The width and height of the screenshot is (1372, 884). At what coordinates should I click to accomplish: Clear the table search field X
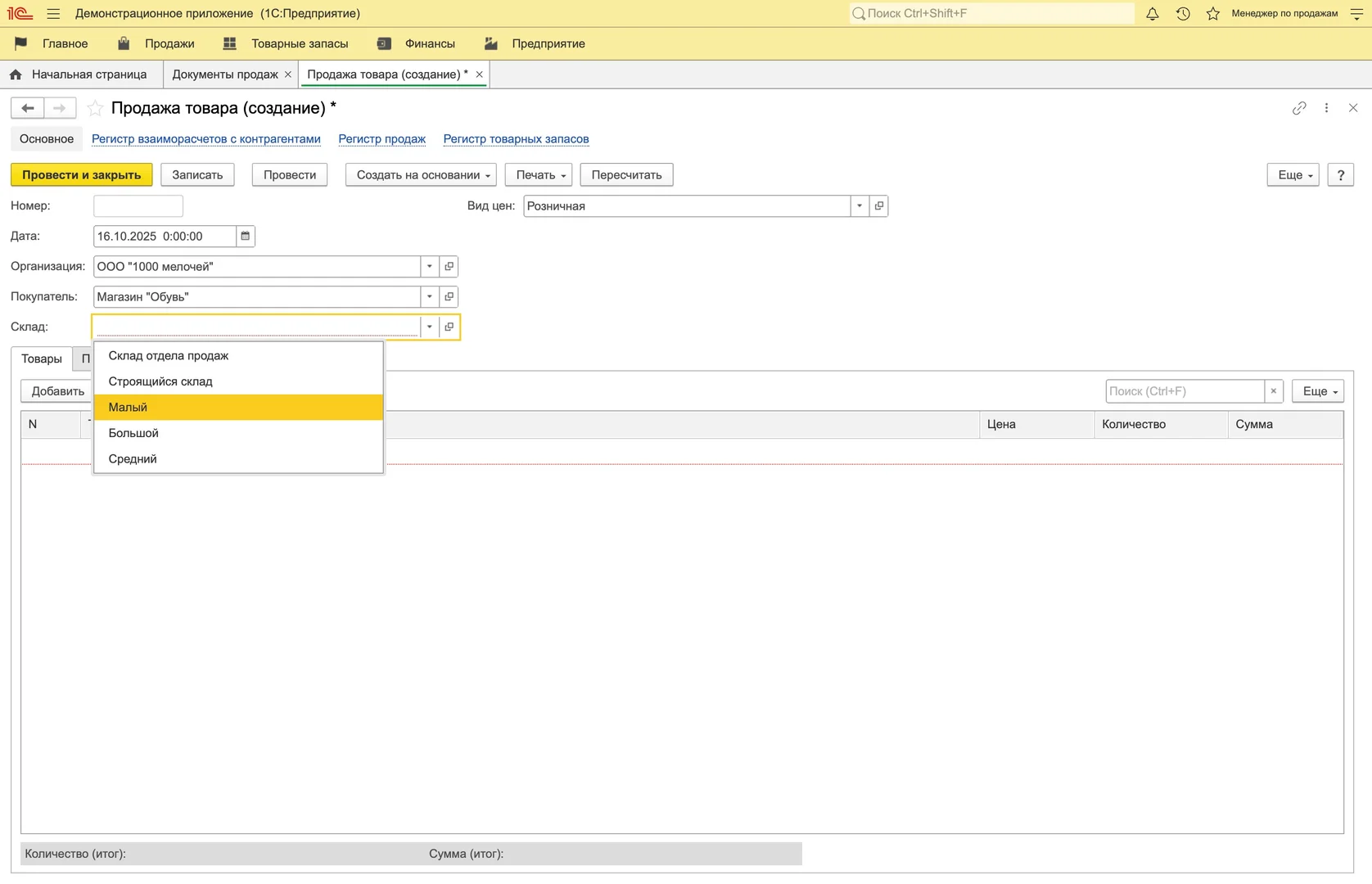pos(1273,391)
